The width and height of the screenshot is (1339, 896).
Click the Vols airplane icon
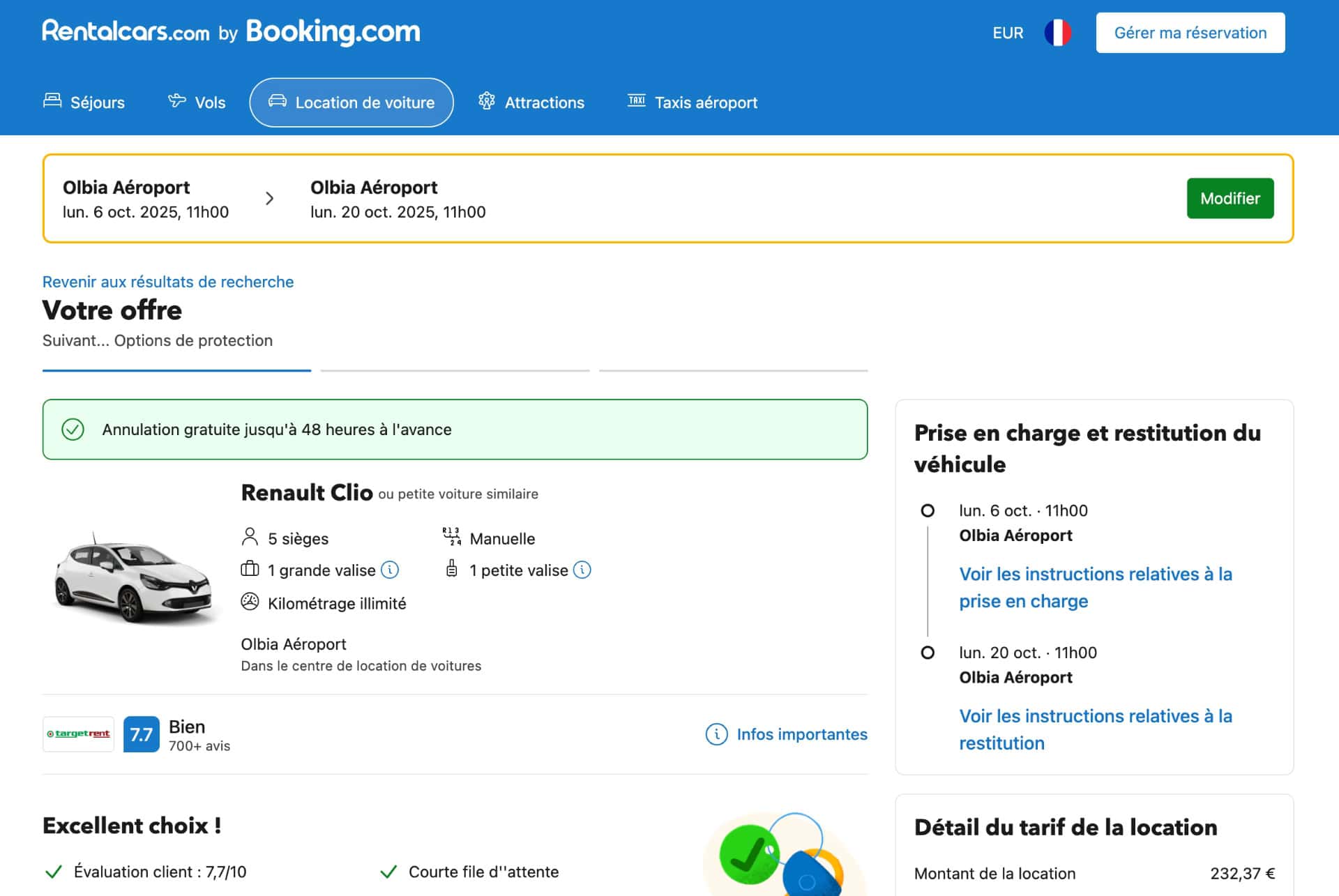pos(177,100)
